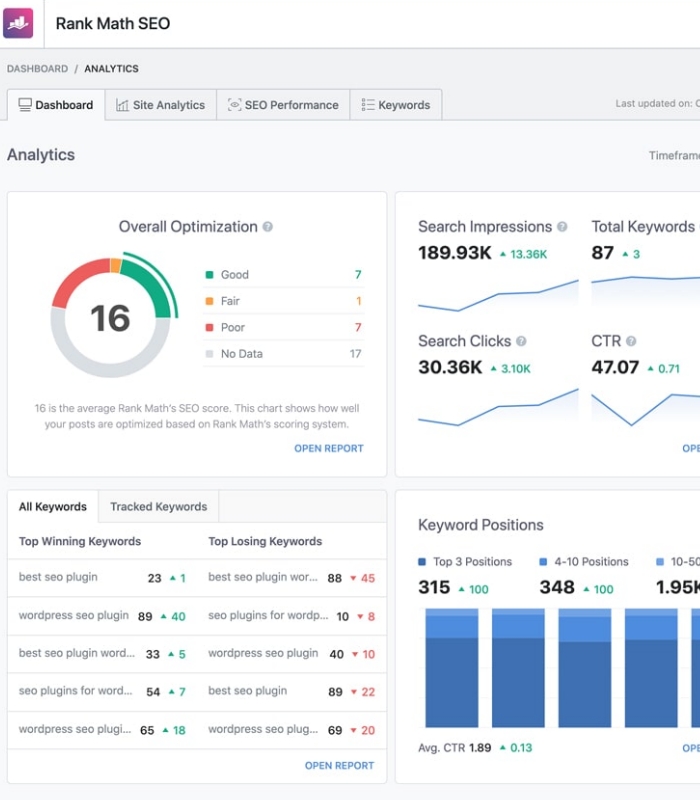Click the Top Winning Keywords heading
Screen dimensions: 700x800
(80, 541)
